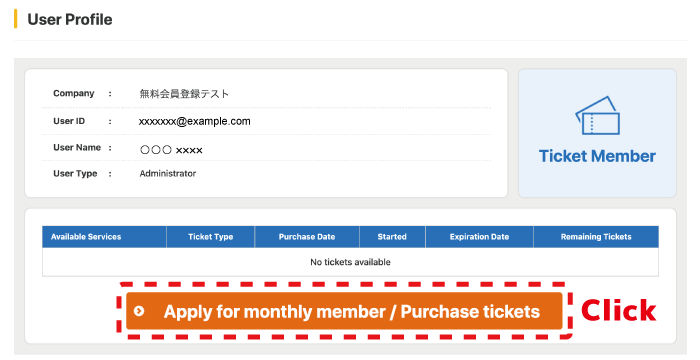The width and height of the screenshot is (700, 360).
Task: Click the Remaining Tickets column header
Action: (596, 237)
